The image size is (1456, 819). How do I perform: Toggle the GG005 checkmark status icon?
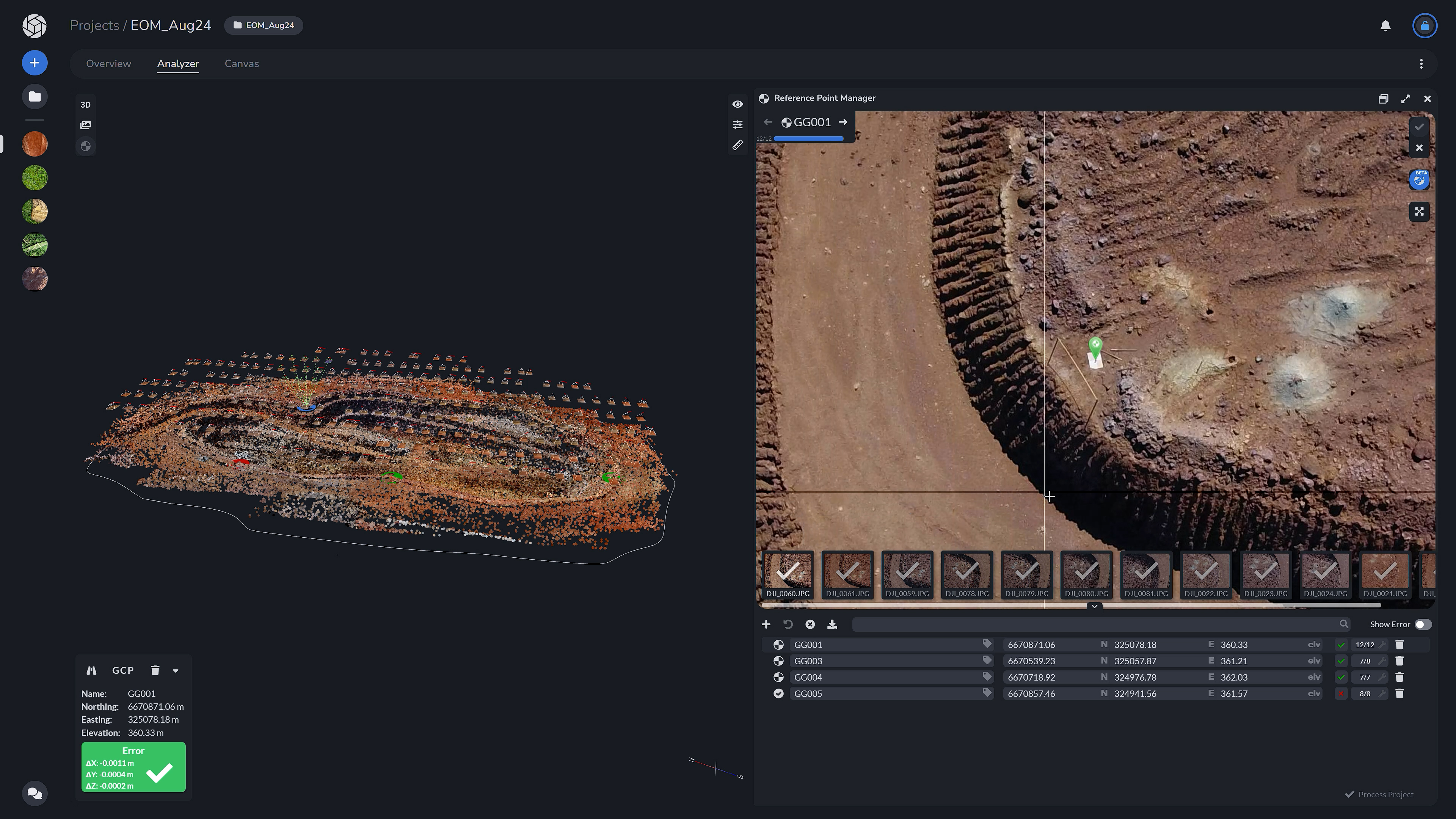coord(778,693)
